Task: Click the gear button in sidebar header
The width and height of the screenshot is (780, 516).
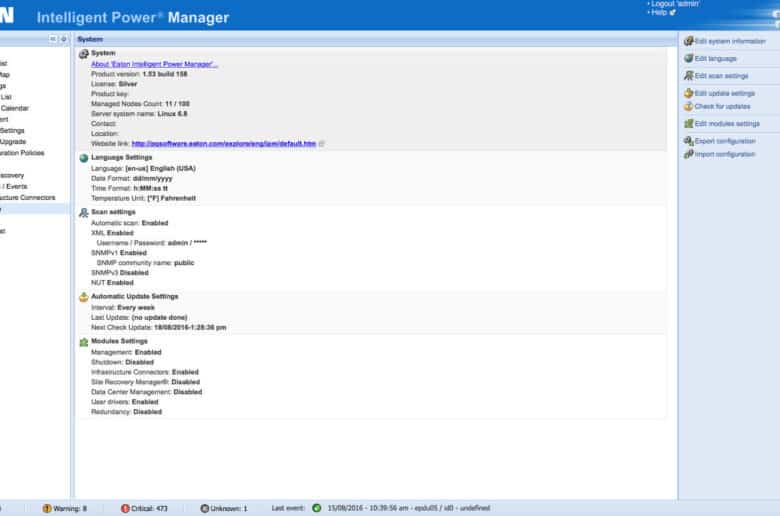Action: (64, 39)
